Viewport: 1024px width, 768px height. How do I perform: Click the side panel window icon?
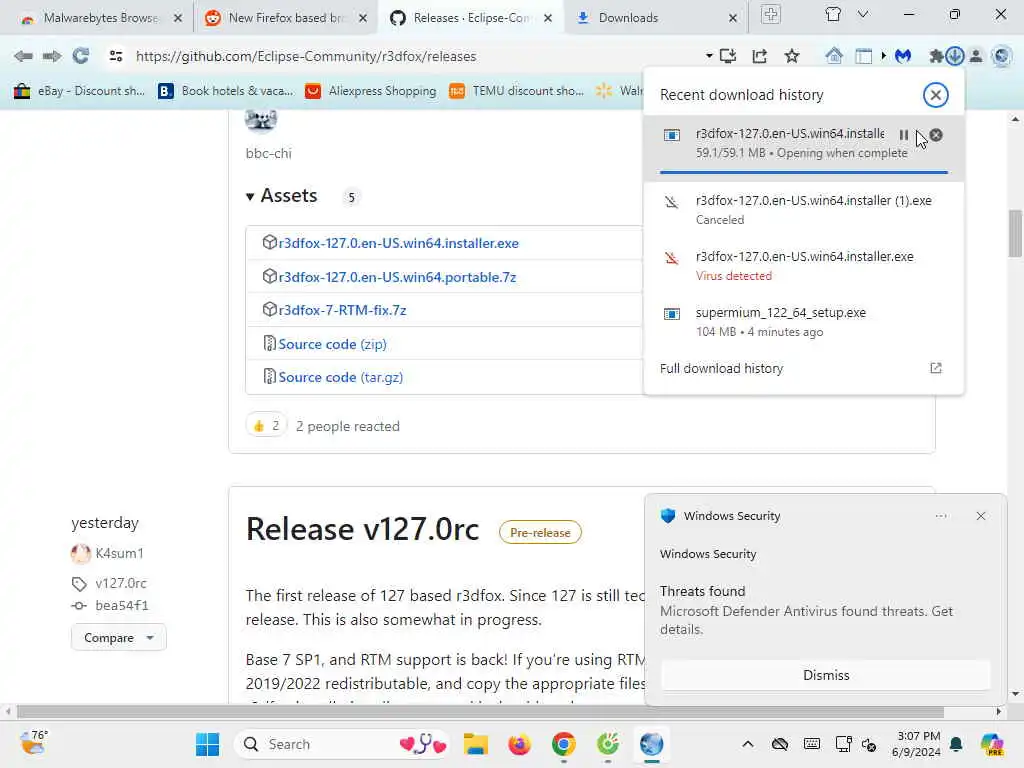tap(863, 56)
